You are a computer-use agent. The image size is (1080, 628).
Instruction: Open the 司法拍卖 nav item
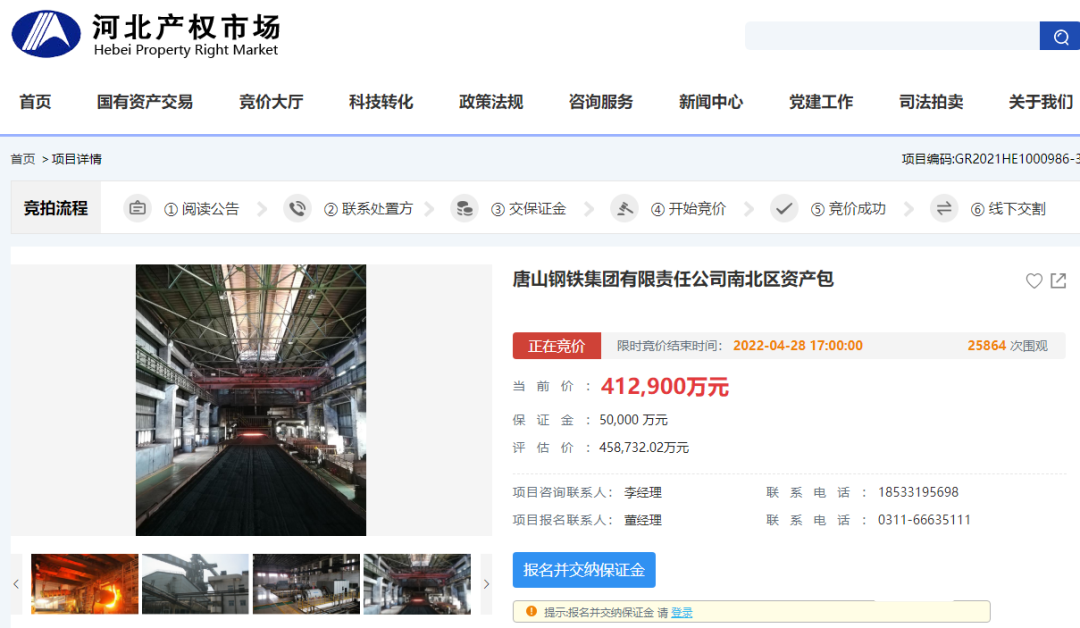(931, 102)
